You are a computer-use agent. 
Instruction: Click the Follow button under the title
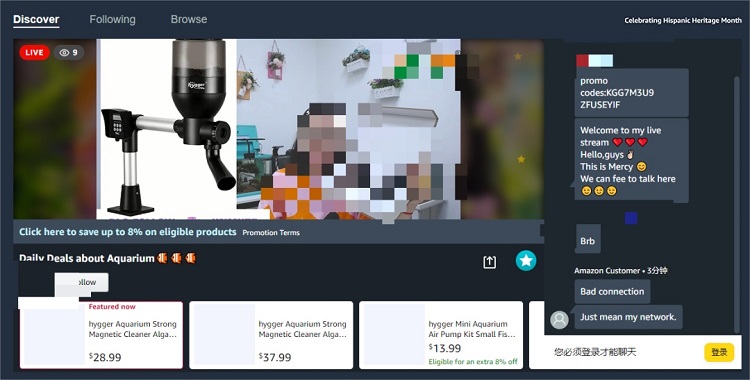pos(82,282)
